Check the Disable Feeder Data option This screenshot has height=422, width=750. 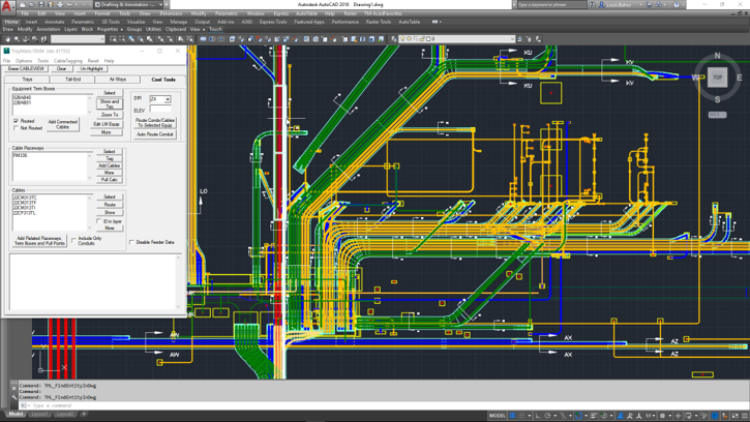tap(130, 242)
